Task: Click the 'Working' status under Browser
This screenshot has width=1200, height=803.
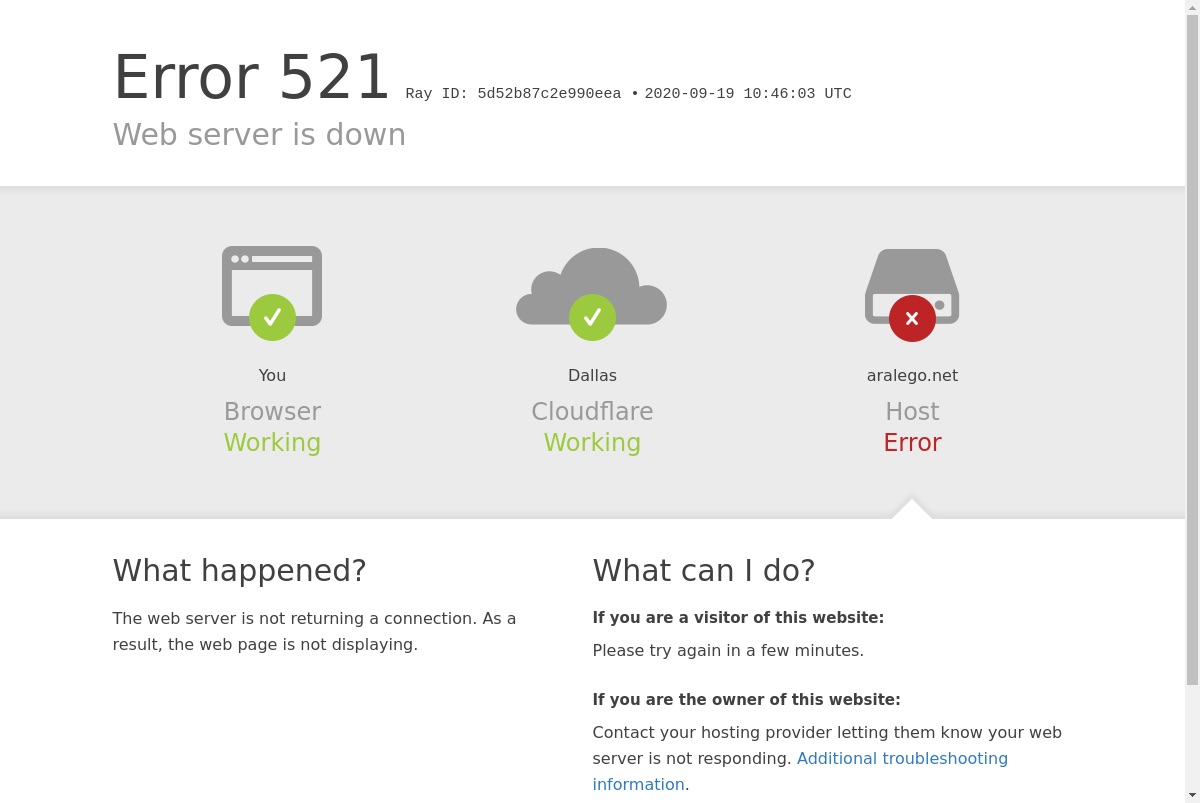Action: 272,442
